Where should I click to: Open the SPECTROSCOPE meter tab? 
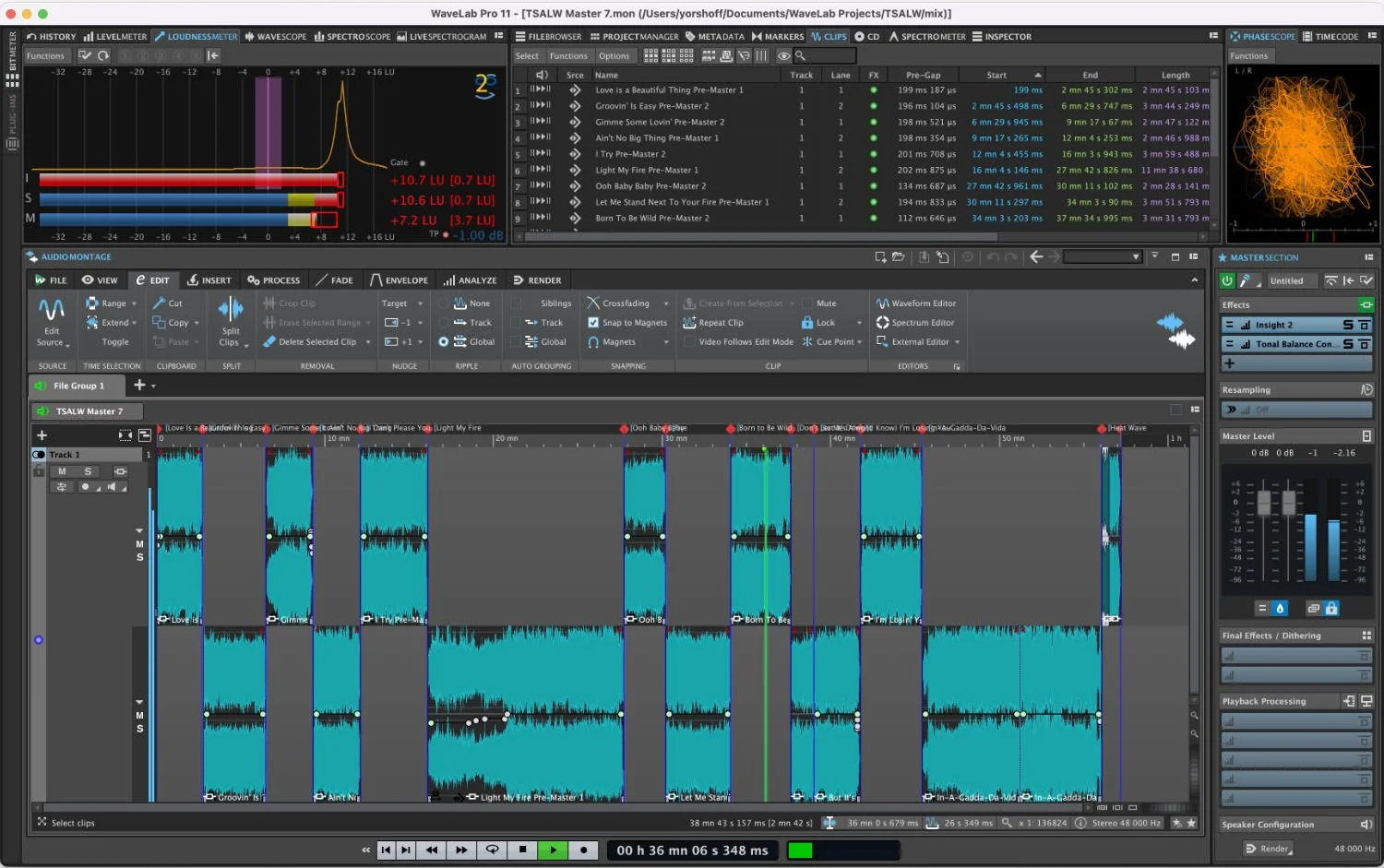click(352, 37)
